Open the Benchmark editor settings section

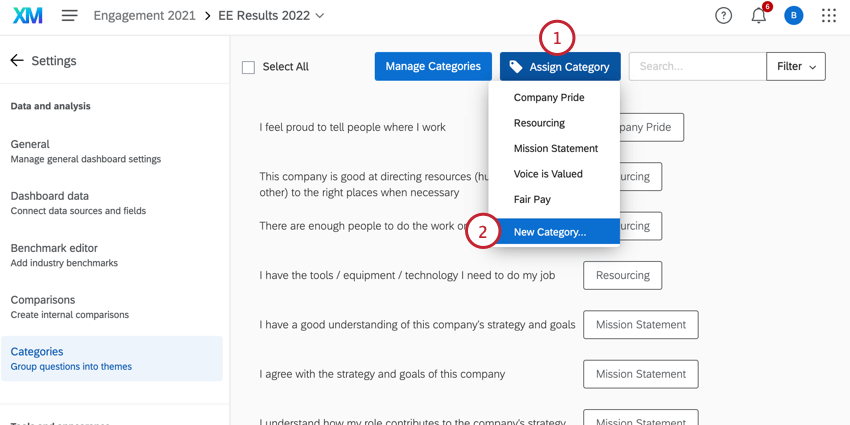(x=54, y=248)
